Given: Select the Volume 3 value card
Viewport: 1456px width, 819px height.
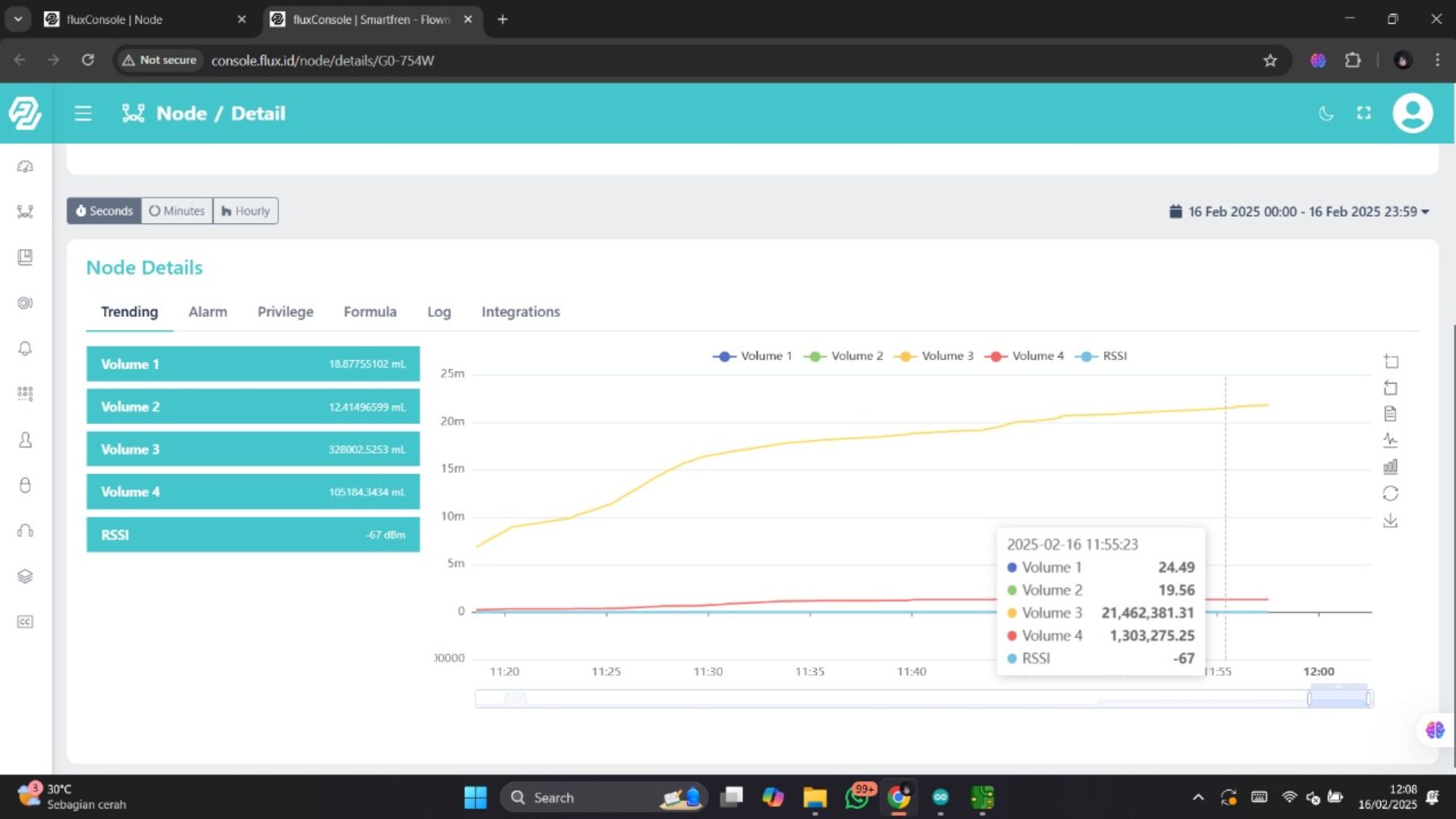Looking at the screenshot, I should [x=253, y=449].
